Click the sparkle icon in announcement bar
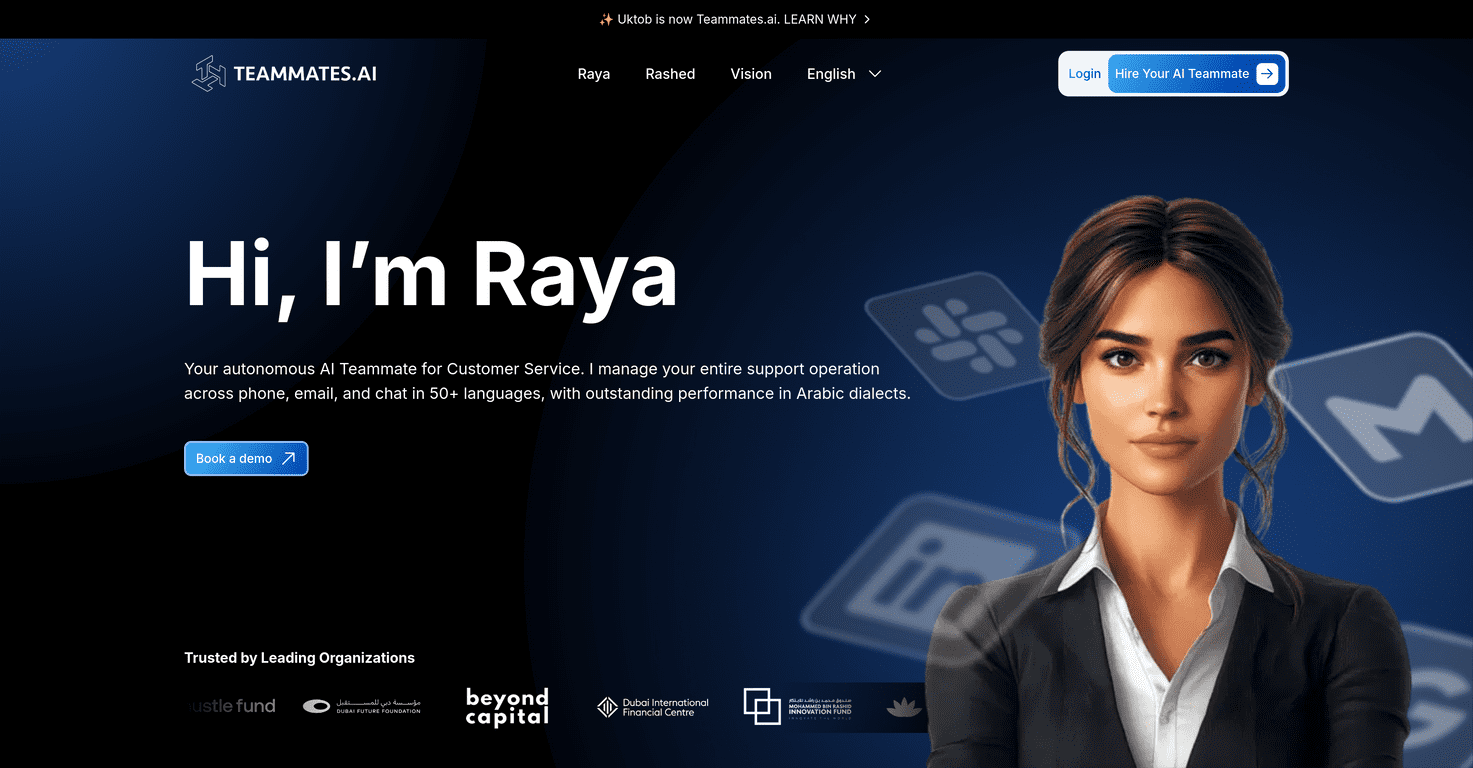 tap(606, 19)
